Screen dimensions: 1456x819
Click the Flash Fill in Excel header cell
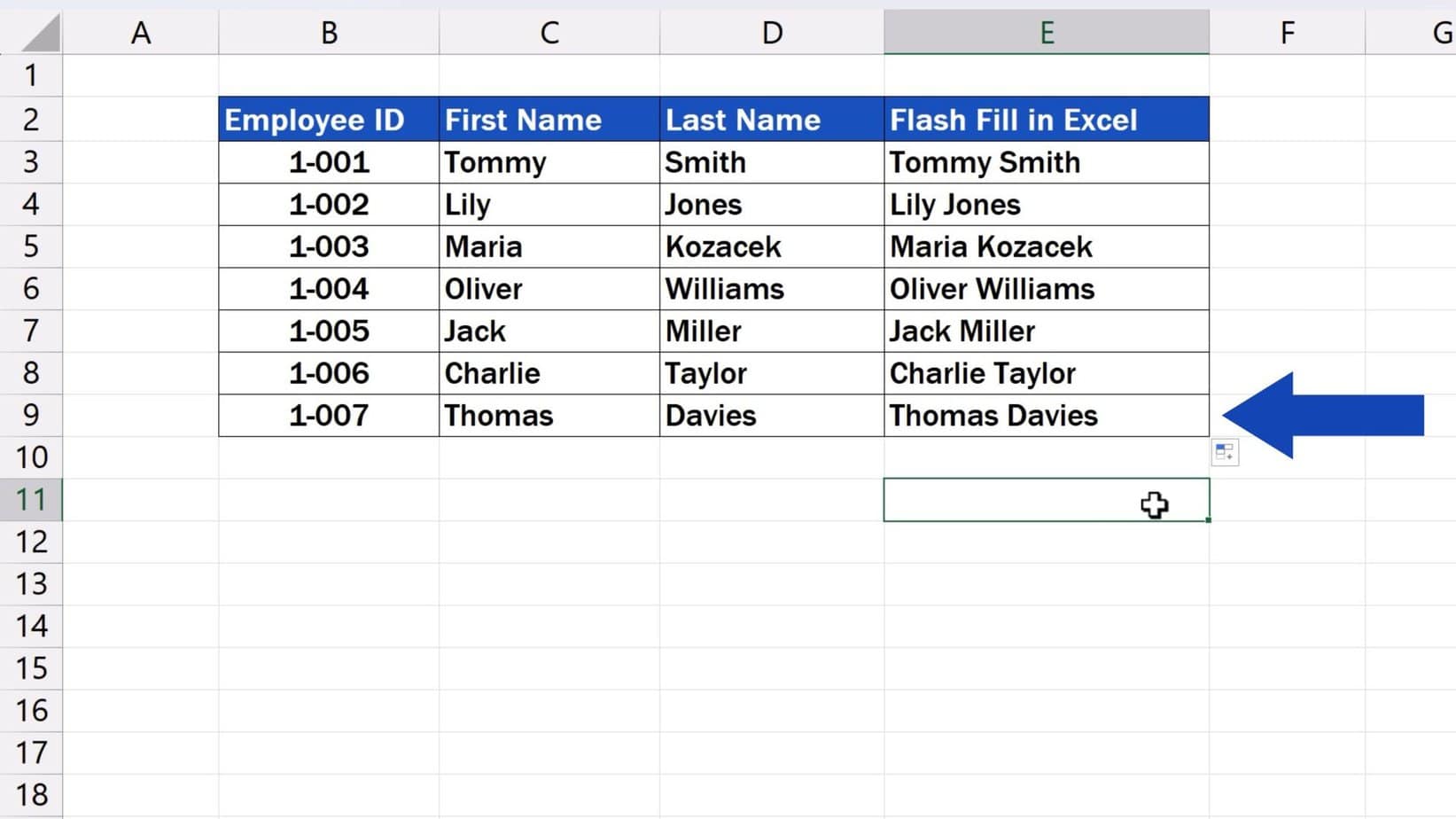(1047, 120)
